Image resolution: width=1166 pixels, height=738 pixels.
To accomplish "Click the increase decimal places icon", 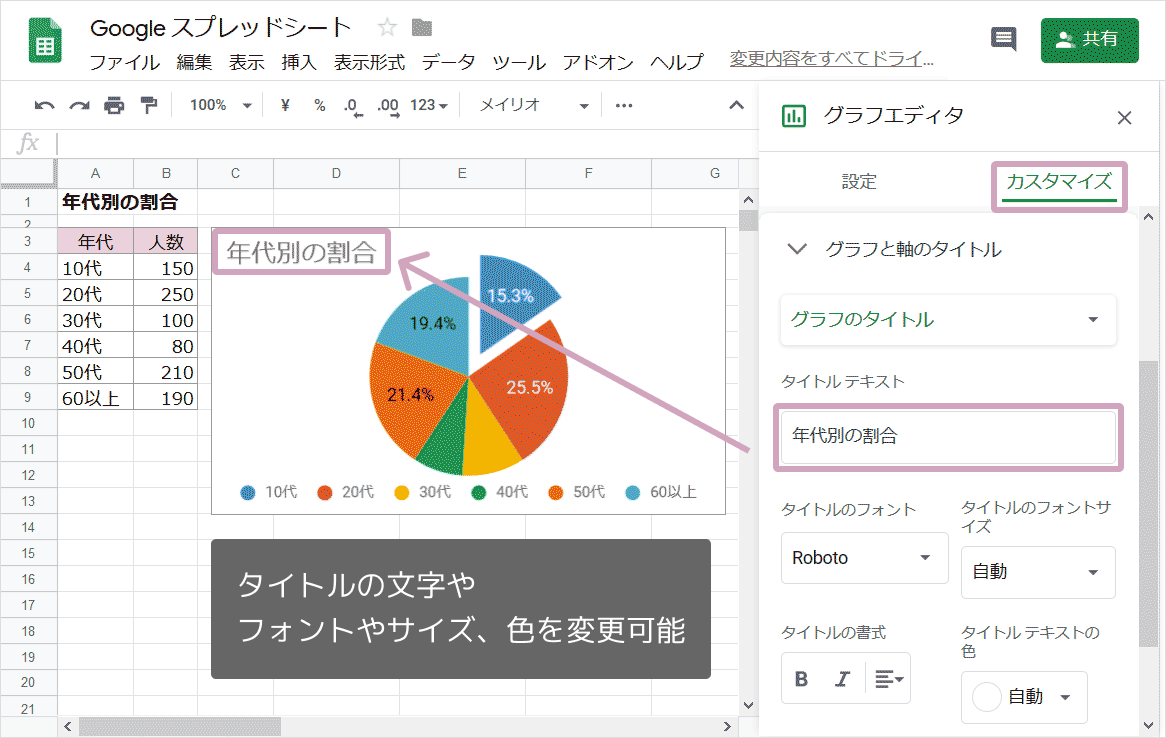I will click(388, 105).
